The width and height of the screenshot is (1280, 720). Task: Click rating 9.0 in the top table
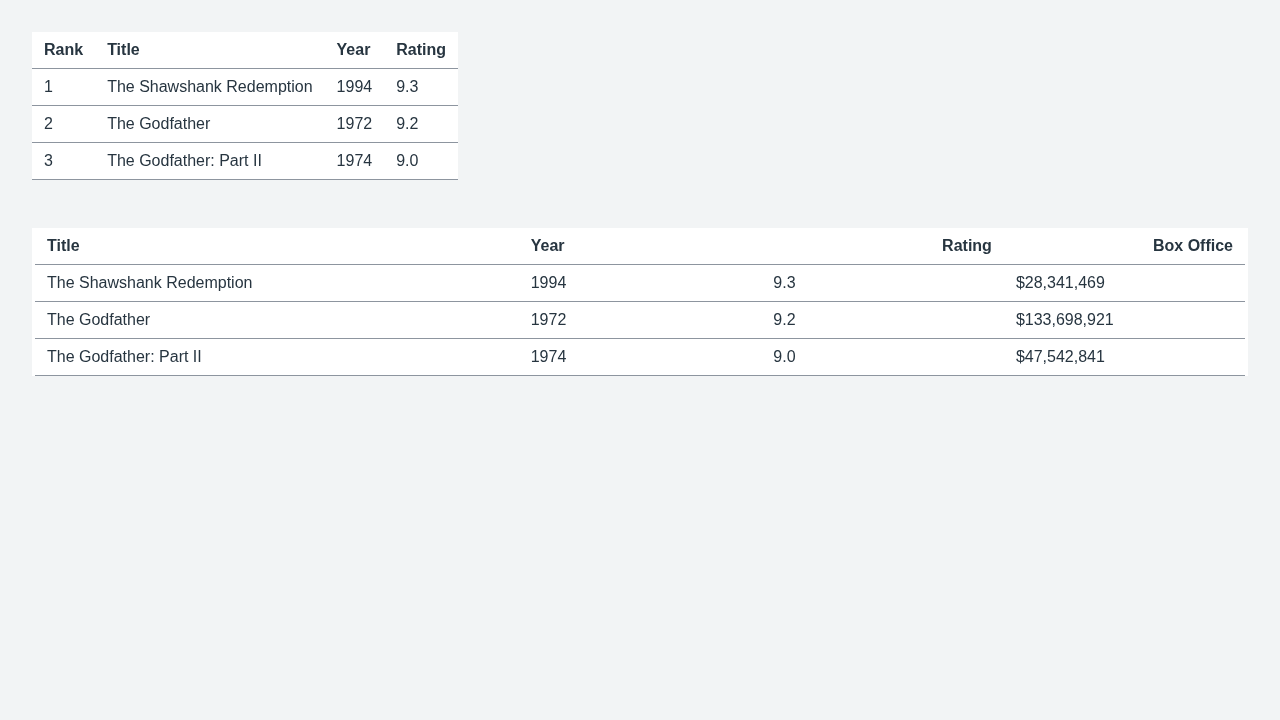407,161
